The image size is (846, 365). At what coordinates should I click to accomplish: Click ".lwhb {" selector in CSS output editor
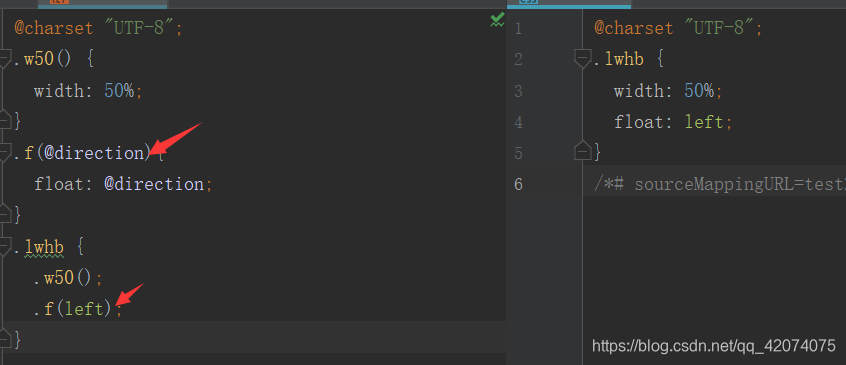tap(629, 59)
